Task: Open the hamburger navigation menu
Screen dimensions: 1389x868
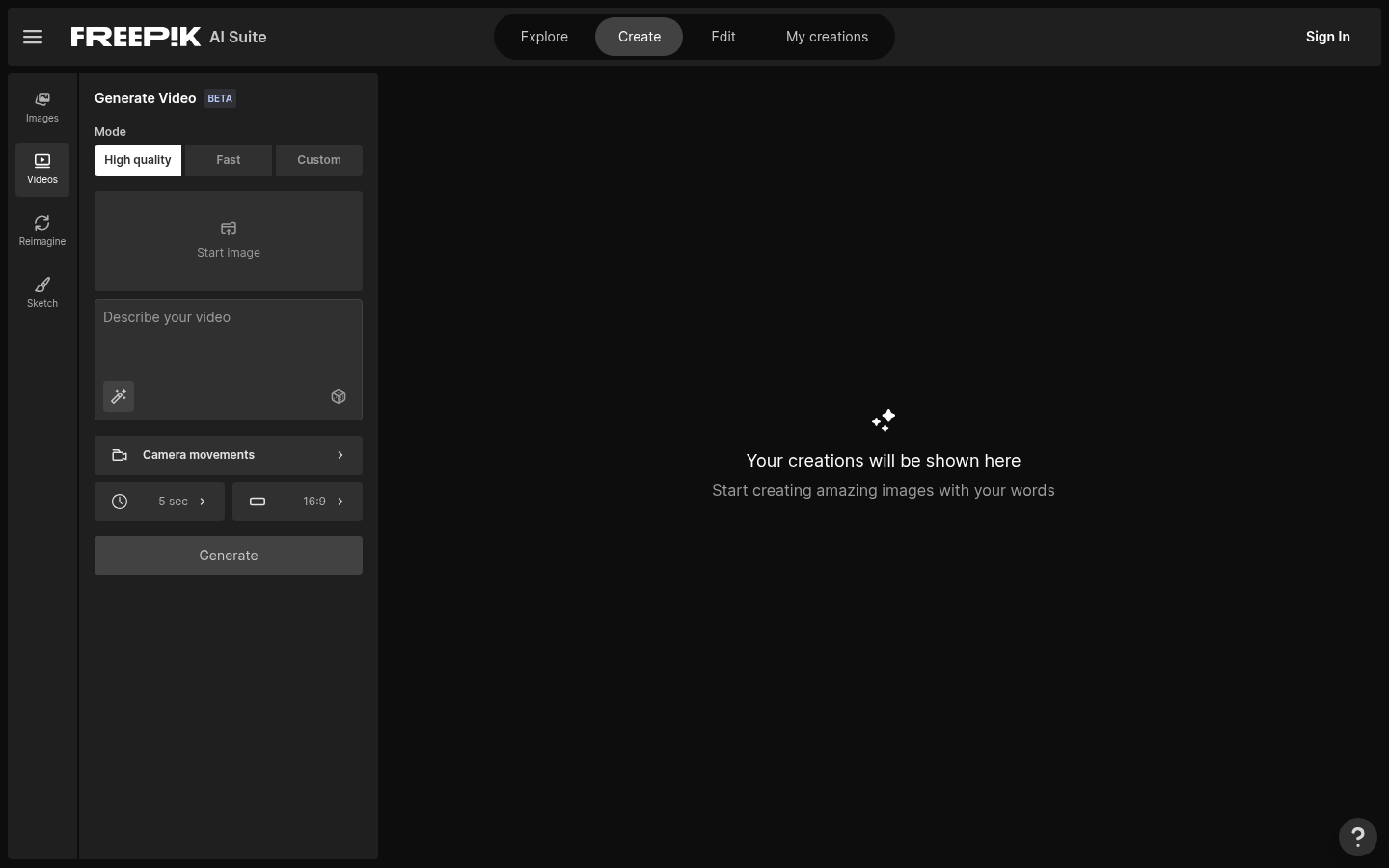Action: click(x=33, y=37)
